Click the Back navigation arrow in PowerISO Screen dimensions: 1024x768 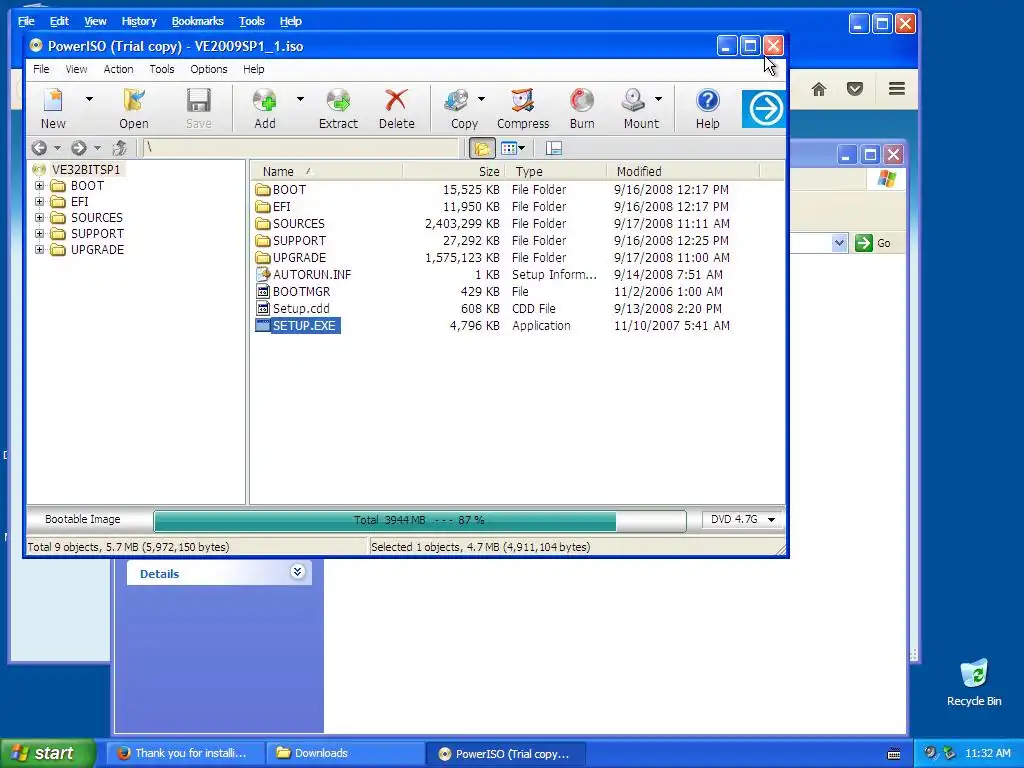(39, 148)
